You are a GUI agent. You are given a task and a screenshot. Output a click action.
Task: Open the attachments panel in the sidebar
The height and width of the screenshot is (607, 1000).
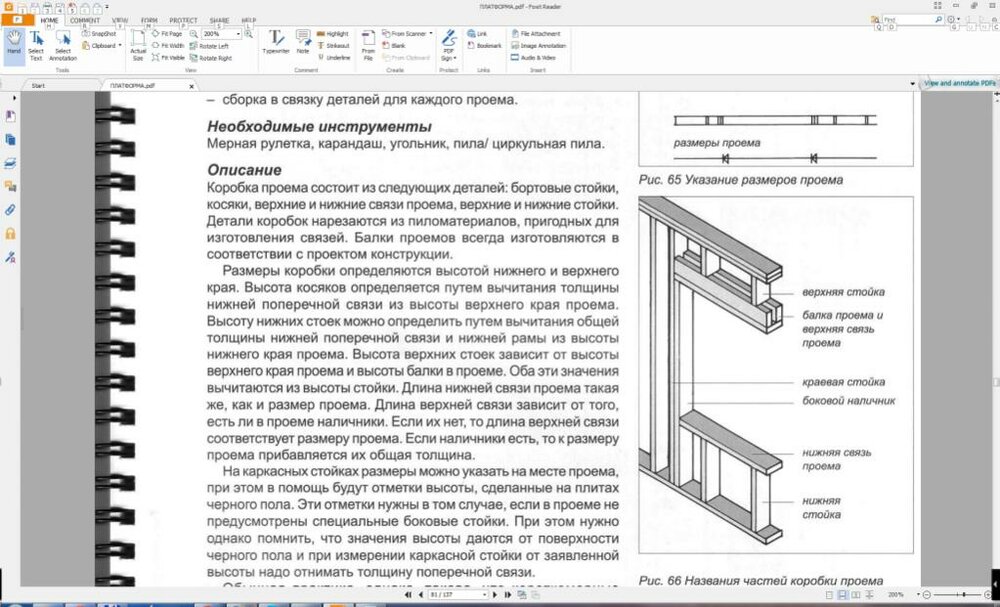10,210
